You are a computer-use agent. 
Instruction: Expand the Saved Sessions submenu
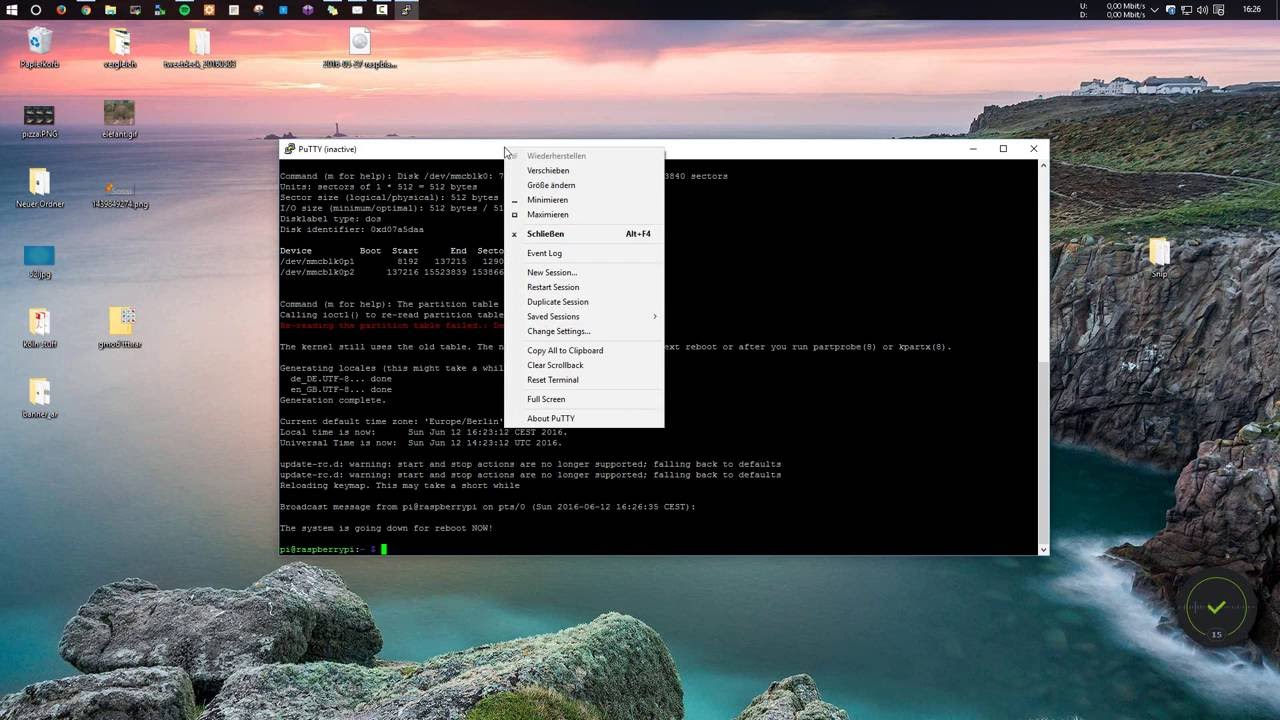(584, 316)
